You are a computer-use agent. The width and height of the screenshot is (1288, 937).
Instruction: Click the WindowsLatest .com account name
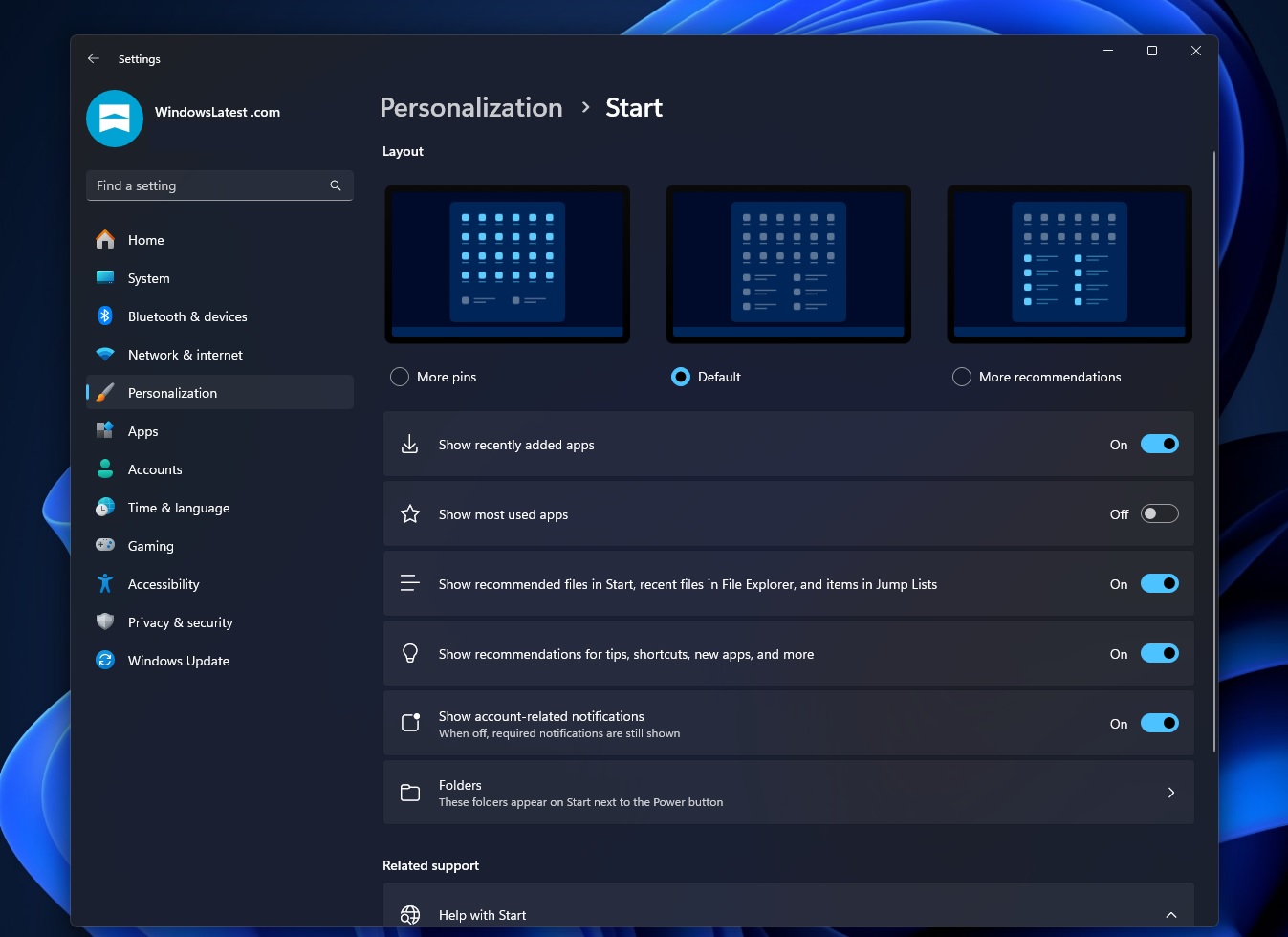pos(217,112)
